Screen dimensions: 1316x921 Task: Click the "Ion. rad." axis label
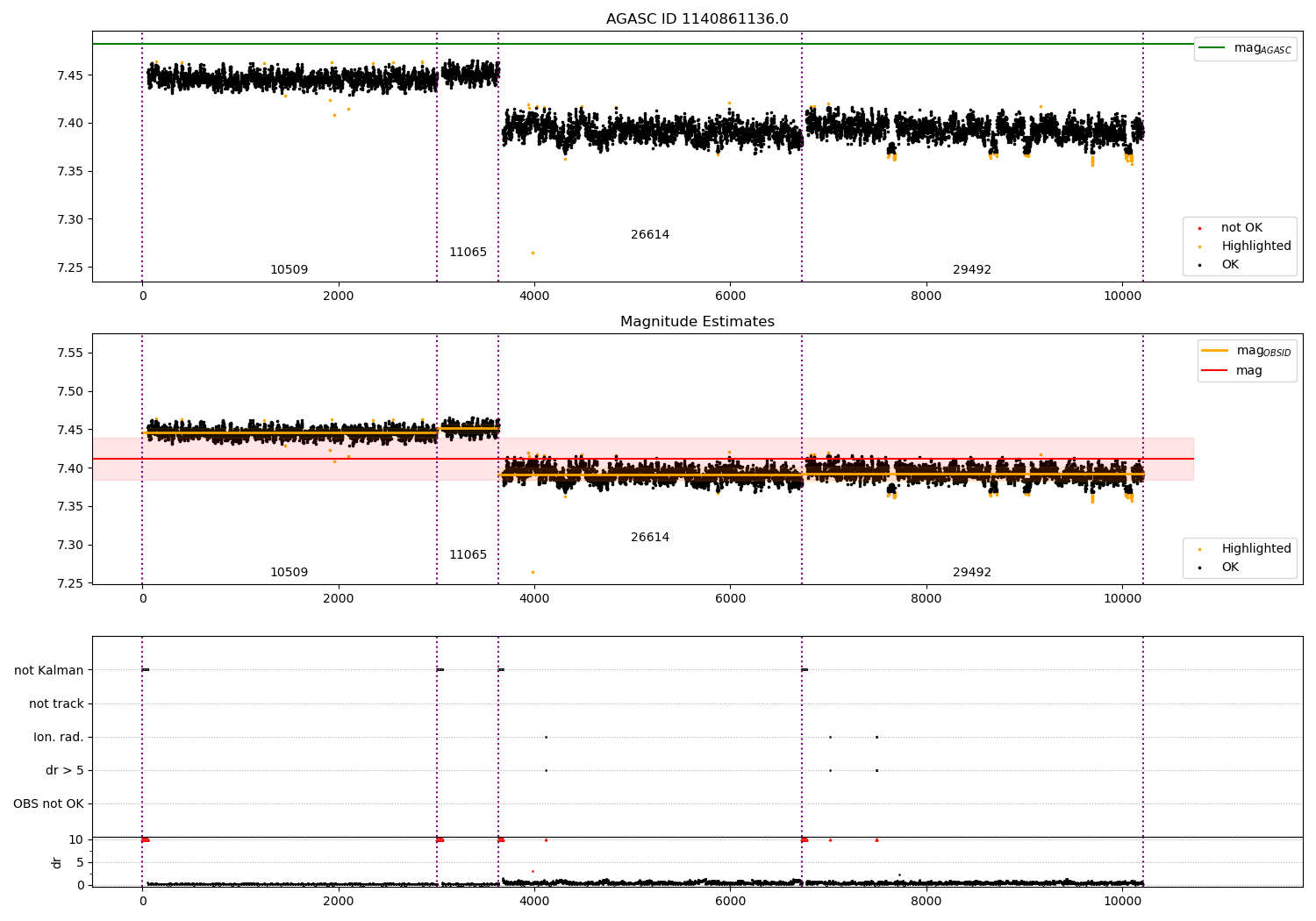pyautogui.click(x=59, y=737)
